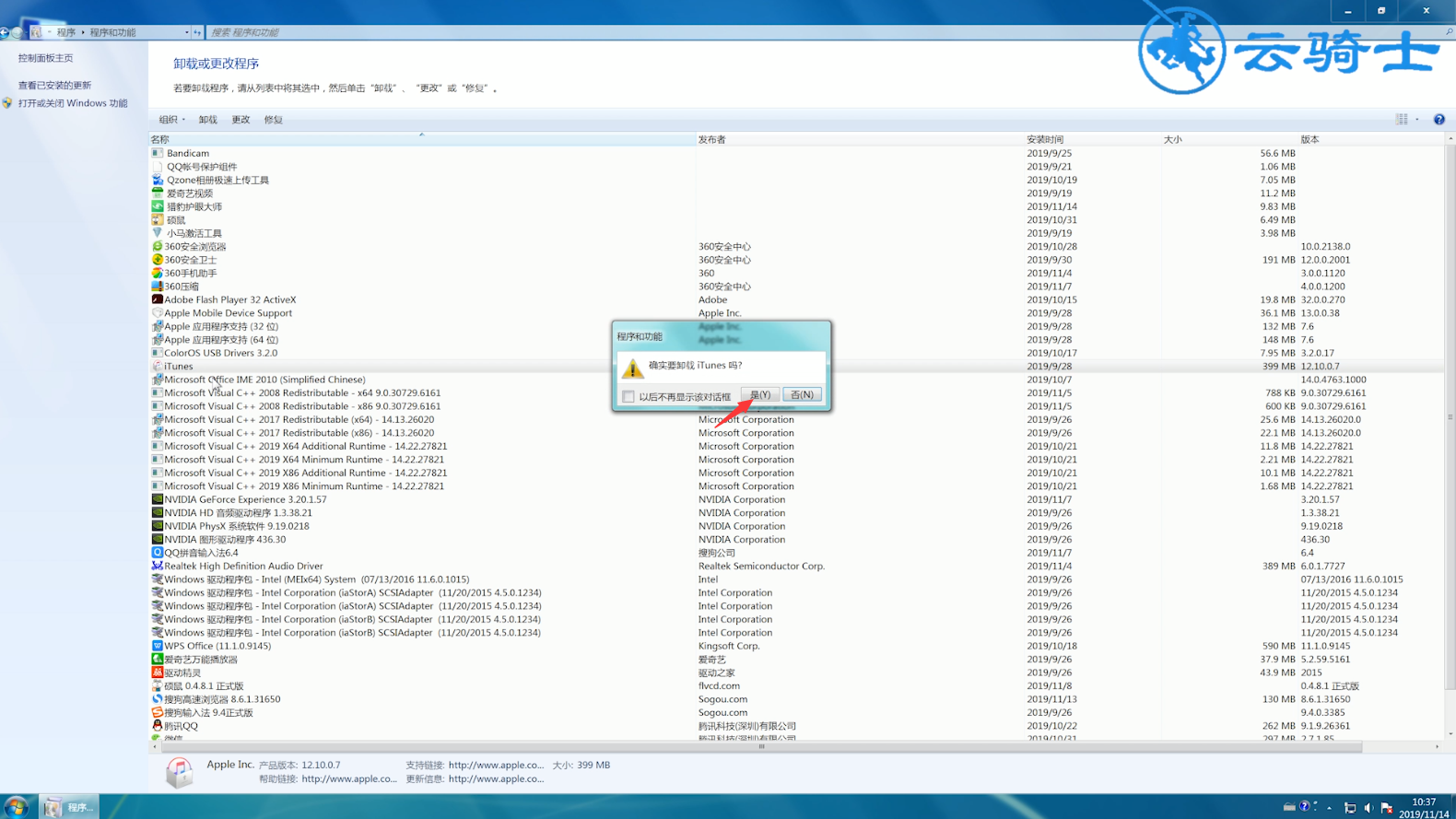
Task: Open the help question mark icon
Action: click(x=1439, y=120)
